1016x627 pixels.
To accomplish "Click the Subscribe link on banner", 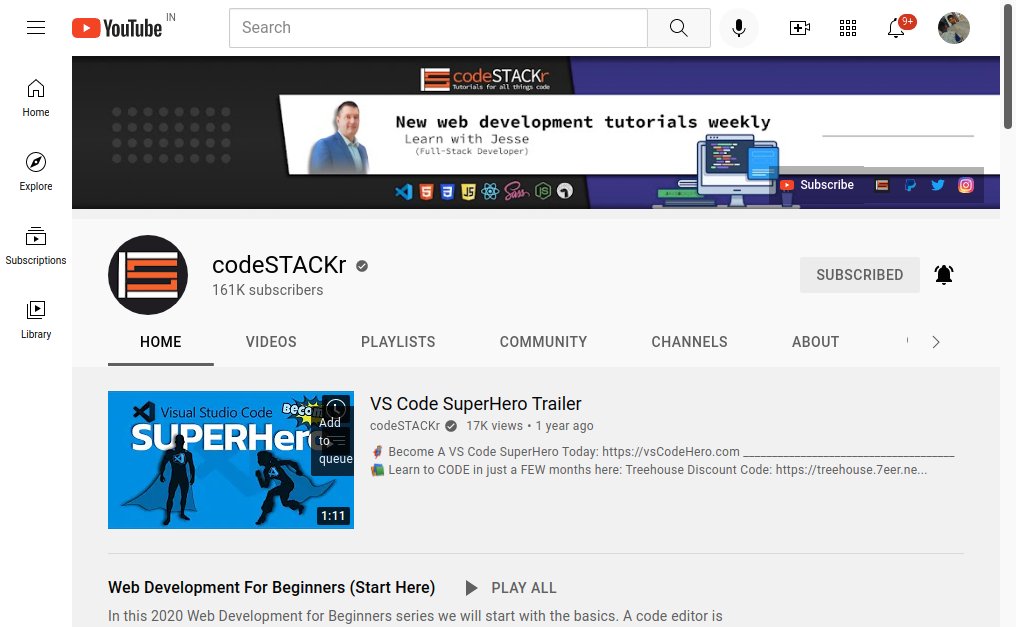I will pos(816,185).
